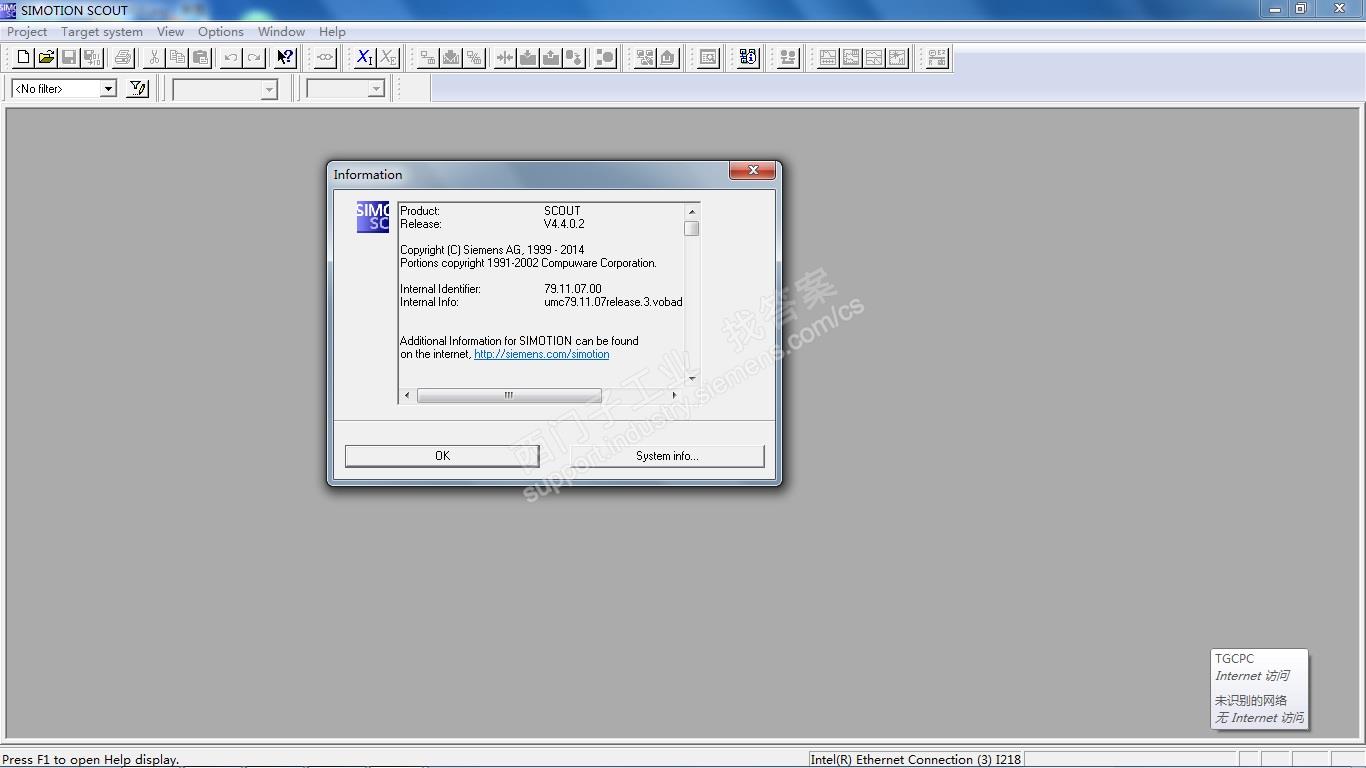
Task: Click the info box scroll left arrow
Action: click(x=407, y=395)
